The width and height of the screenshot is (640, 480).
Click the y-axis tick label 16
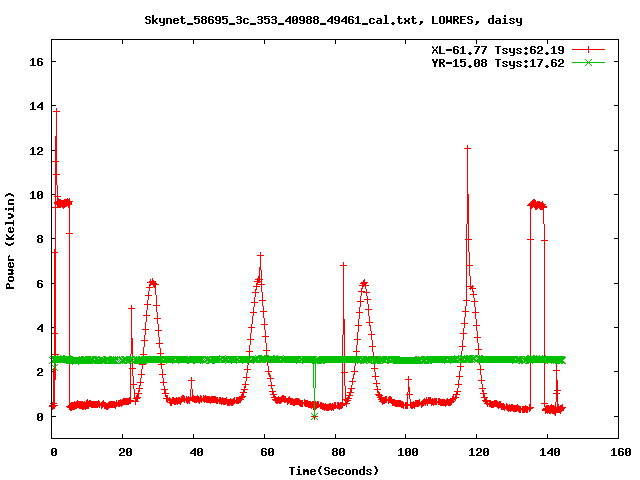(x=36, y=62)
